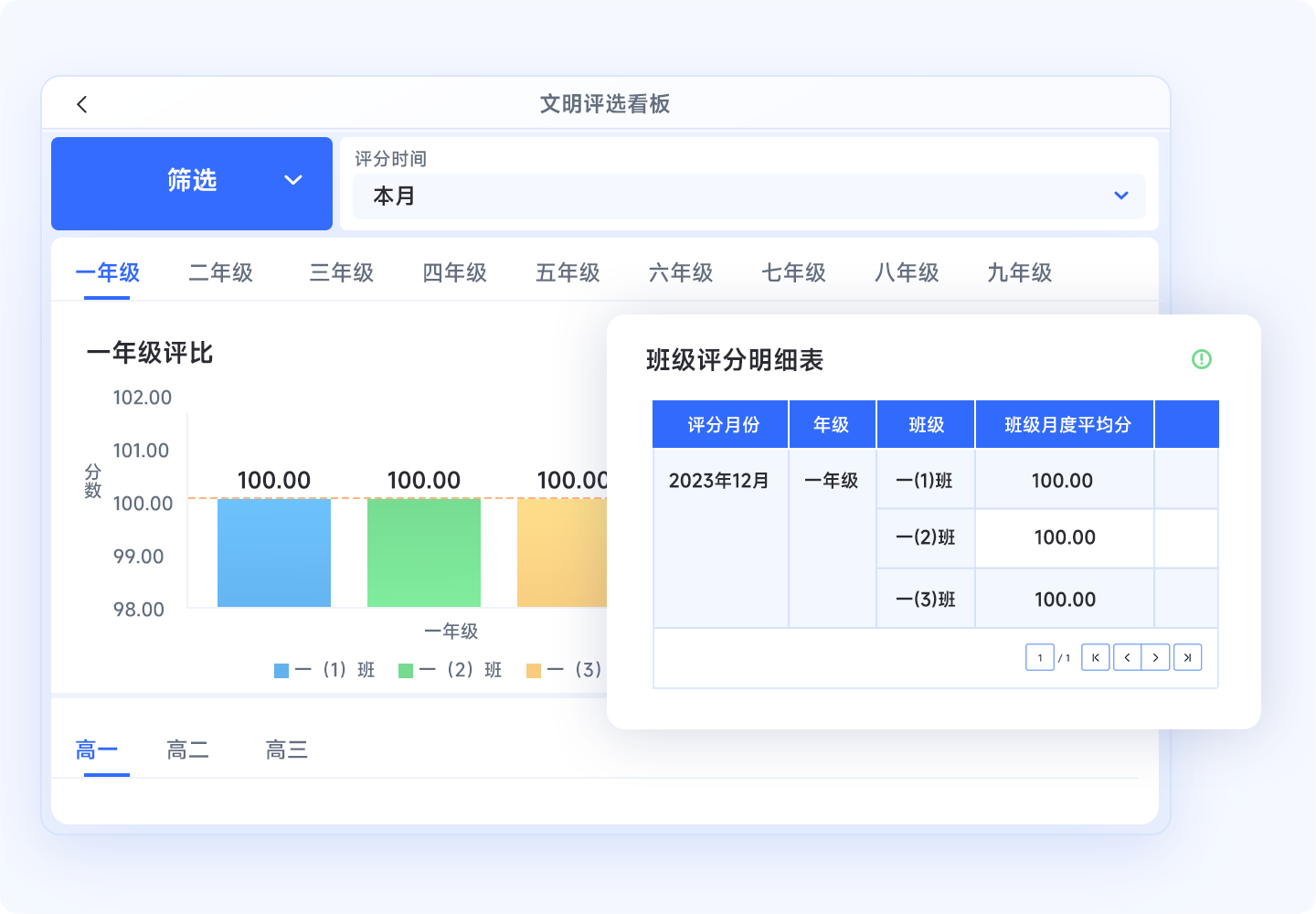The height and width of the screenshot is (914, 1316).
Task: Go to next page of table
Action: tap(1156, 657)
